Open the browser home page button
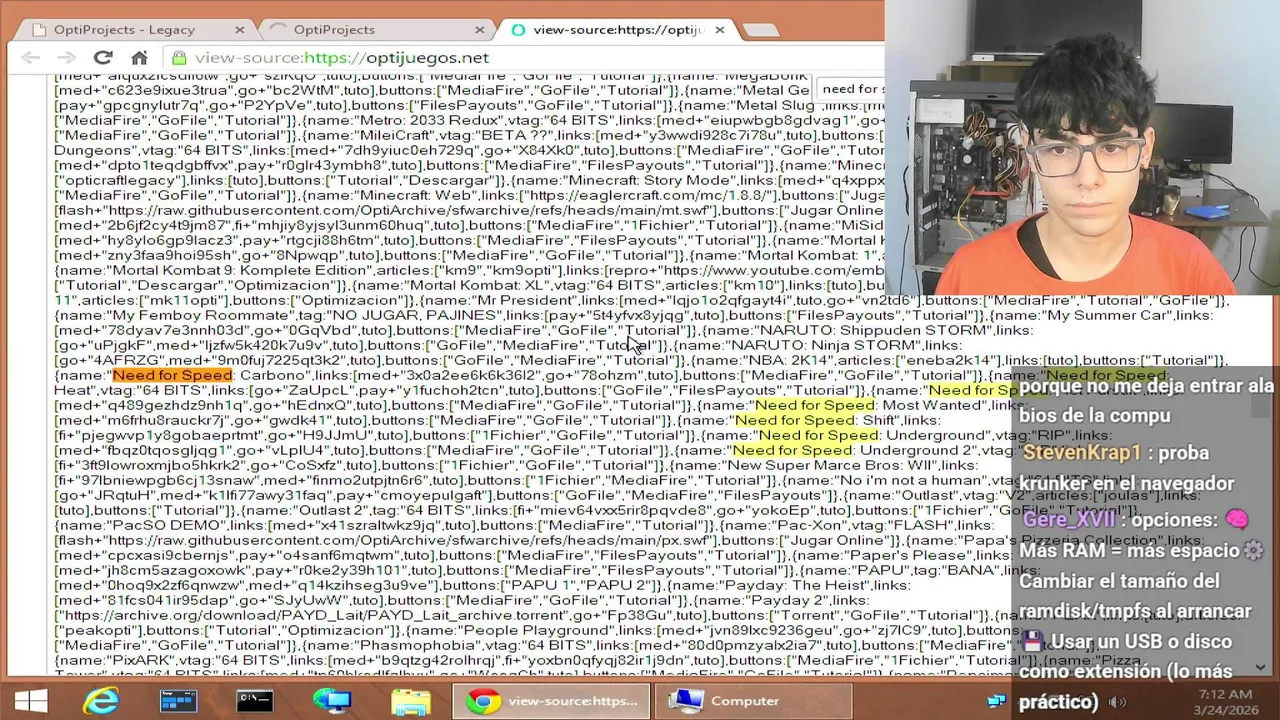The height and width of the screenshot is (720, 1280). coord(139,57)
